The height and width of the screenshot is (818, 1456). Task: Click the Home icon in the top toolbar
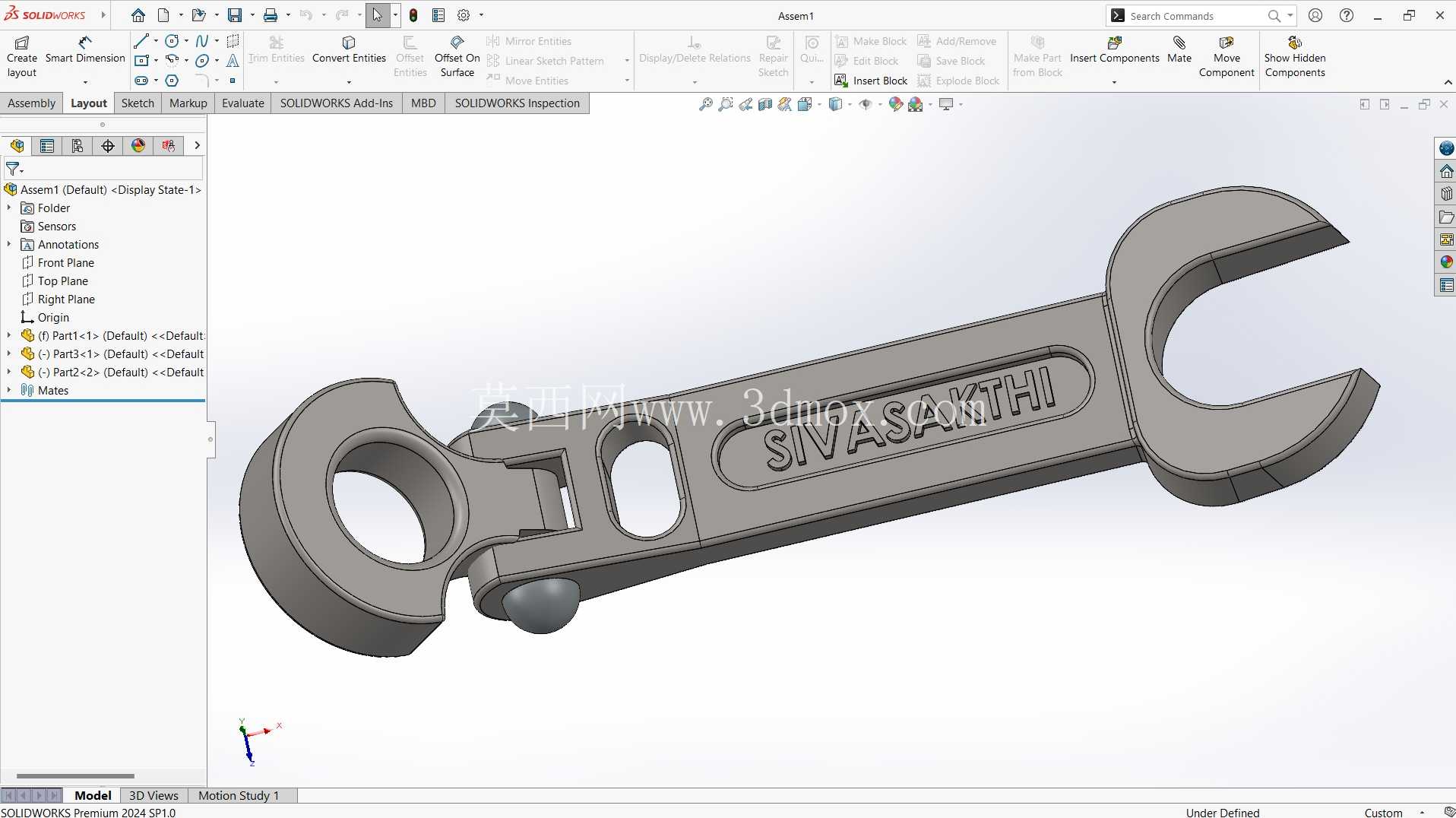pos(138,15)
